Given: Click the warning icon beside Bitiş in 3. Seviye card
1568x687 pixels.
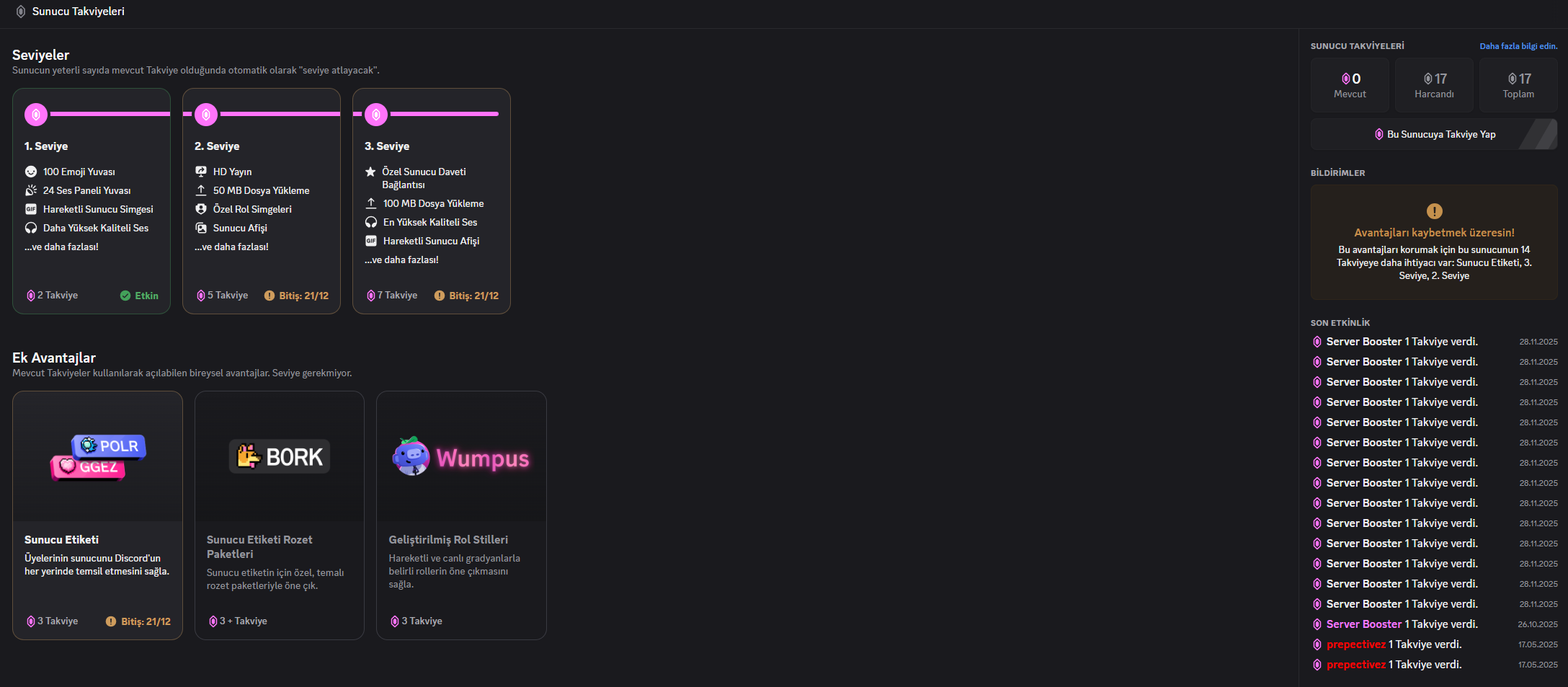Looking at the screenshot, I should (440, 296).
